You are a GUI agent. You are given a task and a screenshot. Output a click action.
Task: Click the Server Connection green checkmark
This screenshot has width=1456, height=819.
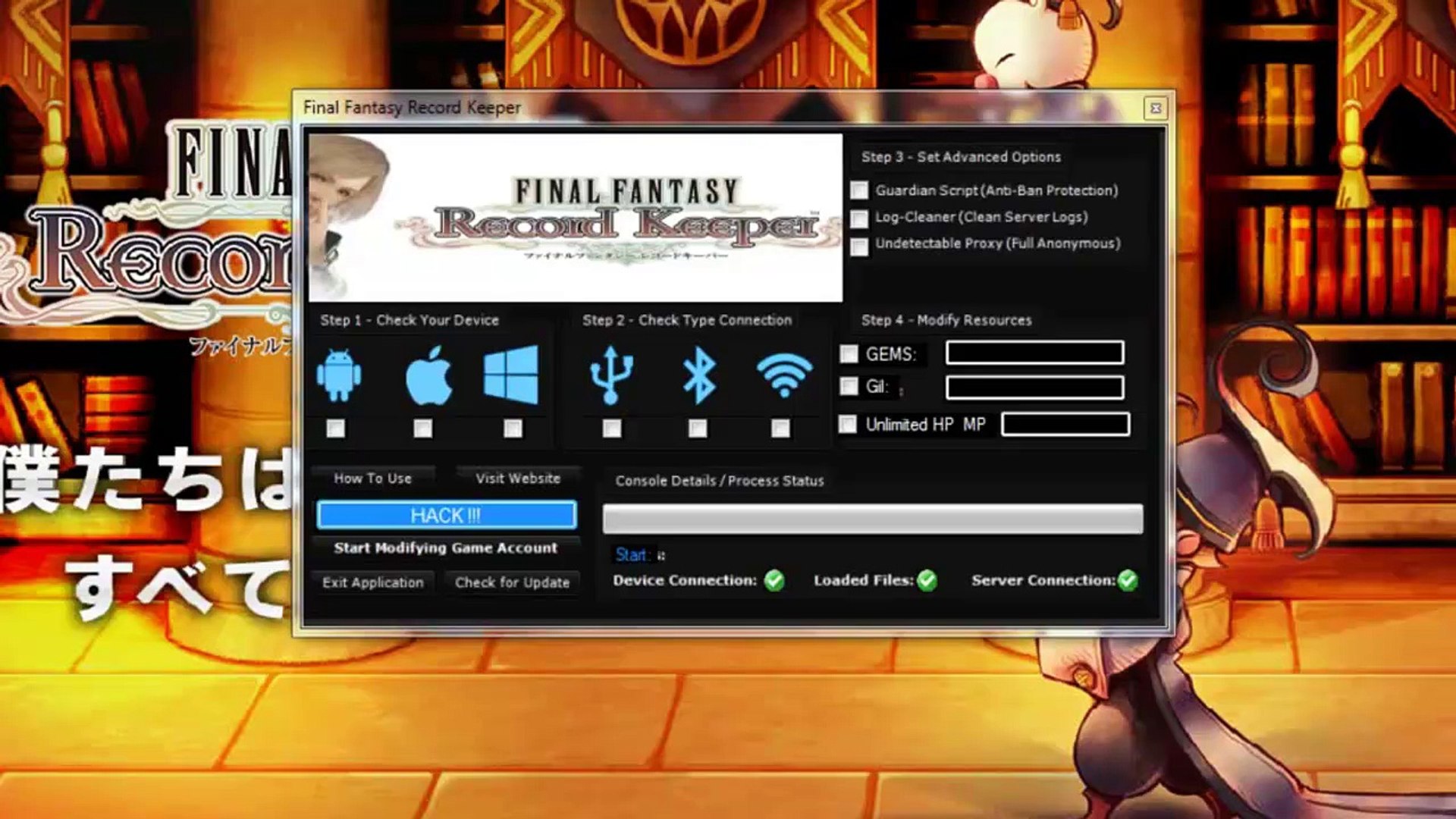pos(1128,581)
